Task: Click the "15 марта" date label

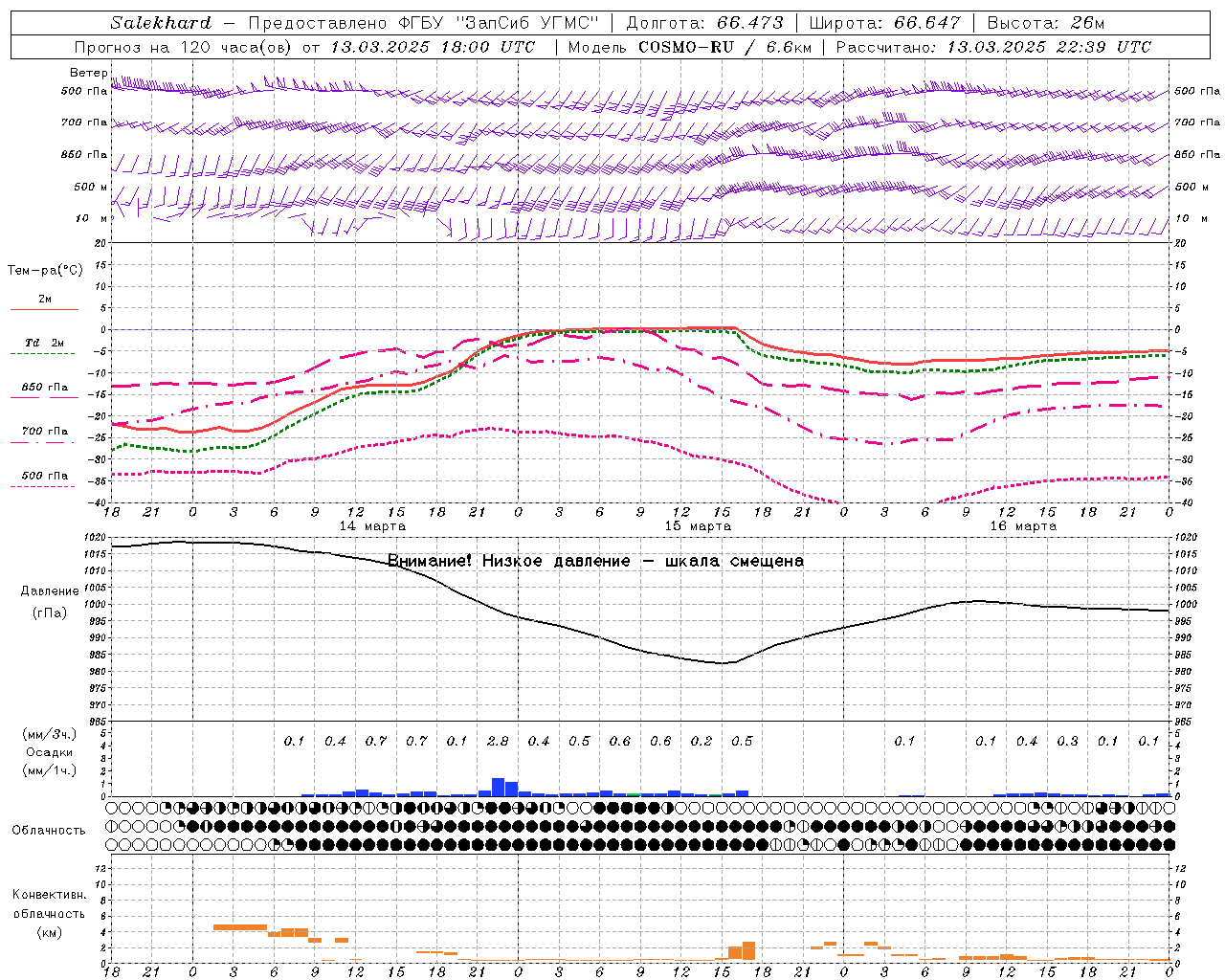Action: (x=699, y=526)
